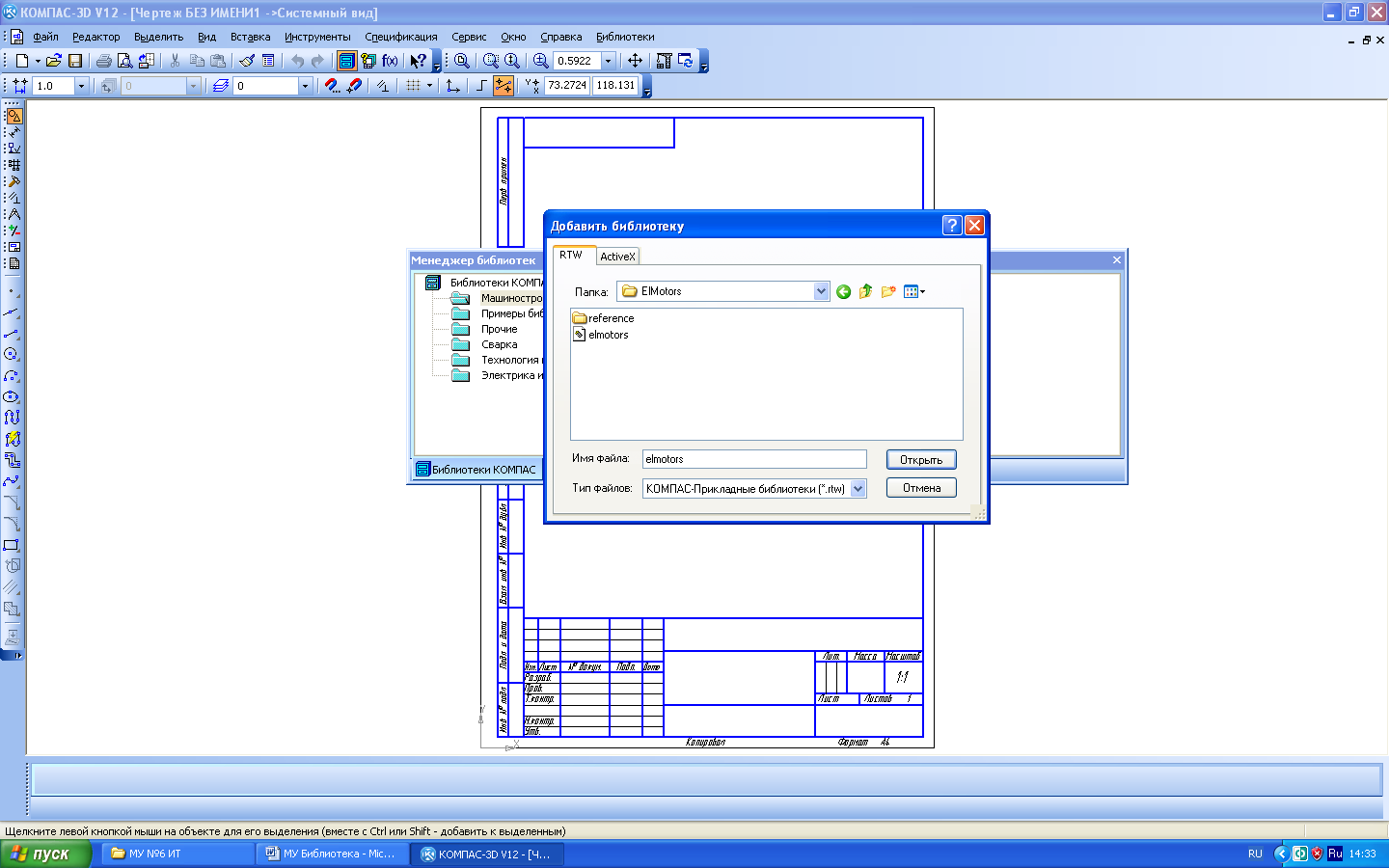The image size is (1389, 868).
Task: Open the view scale 1.0 dropdown
Action: [81, 86]
